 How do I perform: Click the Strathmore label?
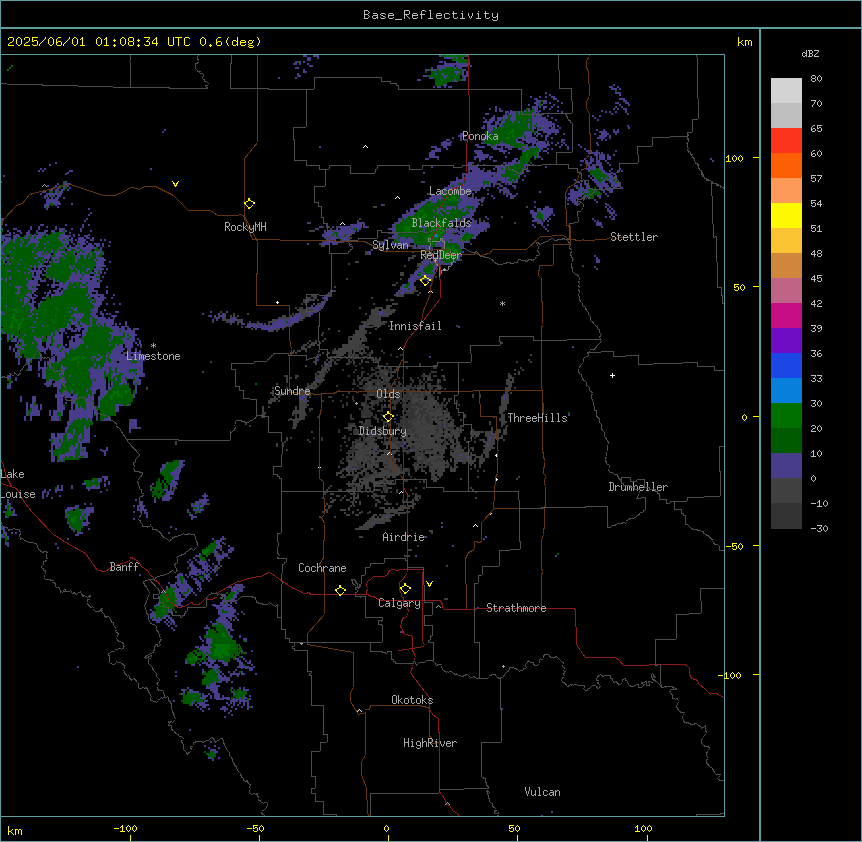[516, 608]
